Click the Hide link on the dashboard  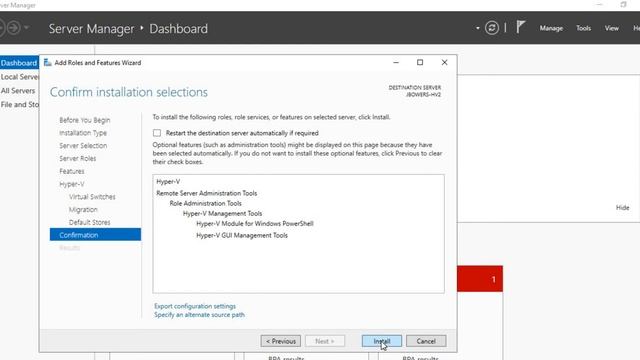(622, 207)
